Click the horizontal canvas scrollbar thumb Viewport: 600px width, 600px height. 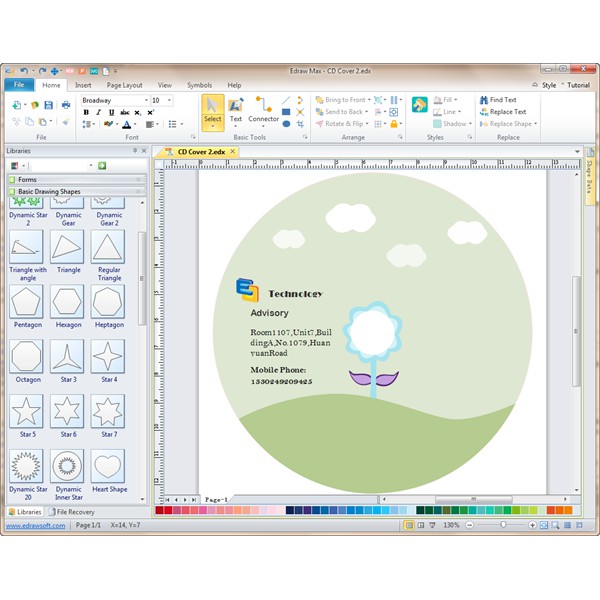coord(474,499)
